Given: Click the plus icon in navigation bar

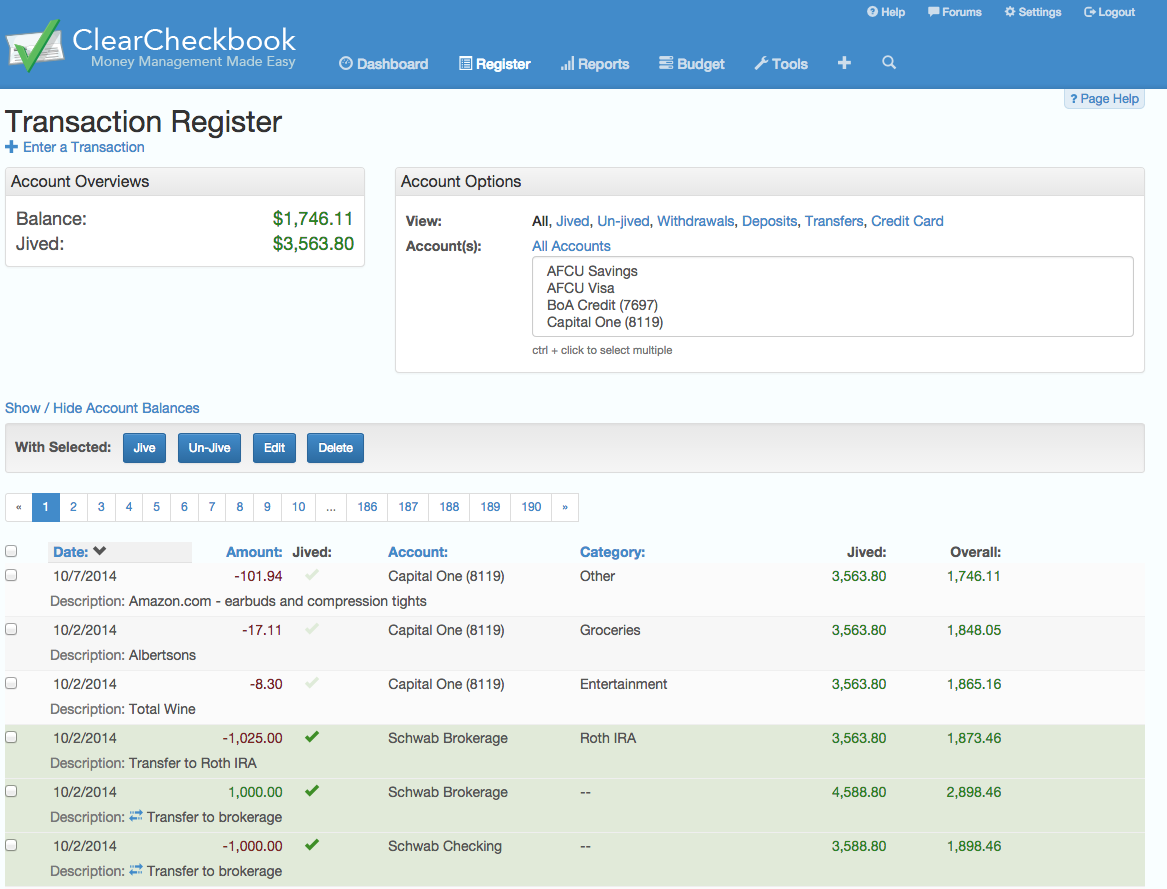Looking at the screenshot, I should pyautogui.click(x=844, y=63).
